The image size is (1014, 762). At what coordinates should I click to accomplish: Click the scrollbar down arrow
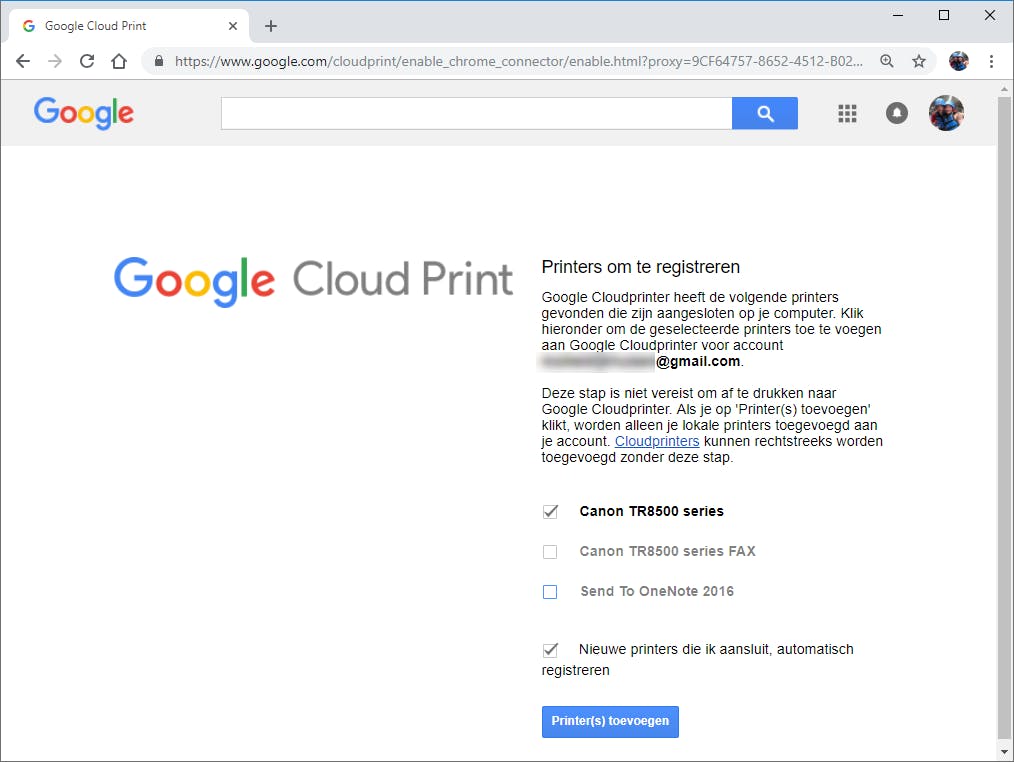(x=1004, y=752)
